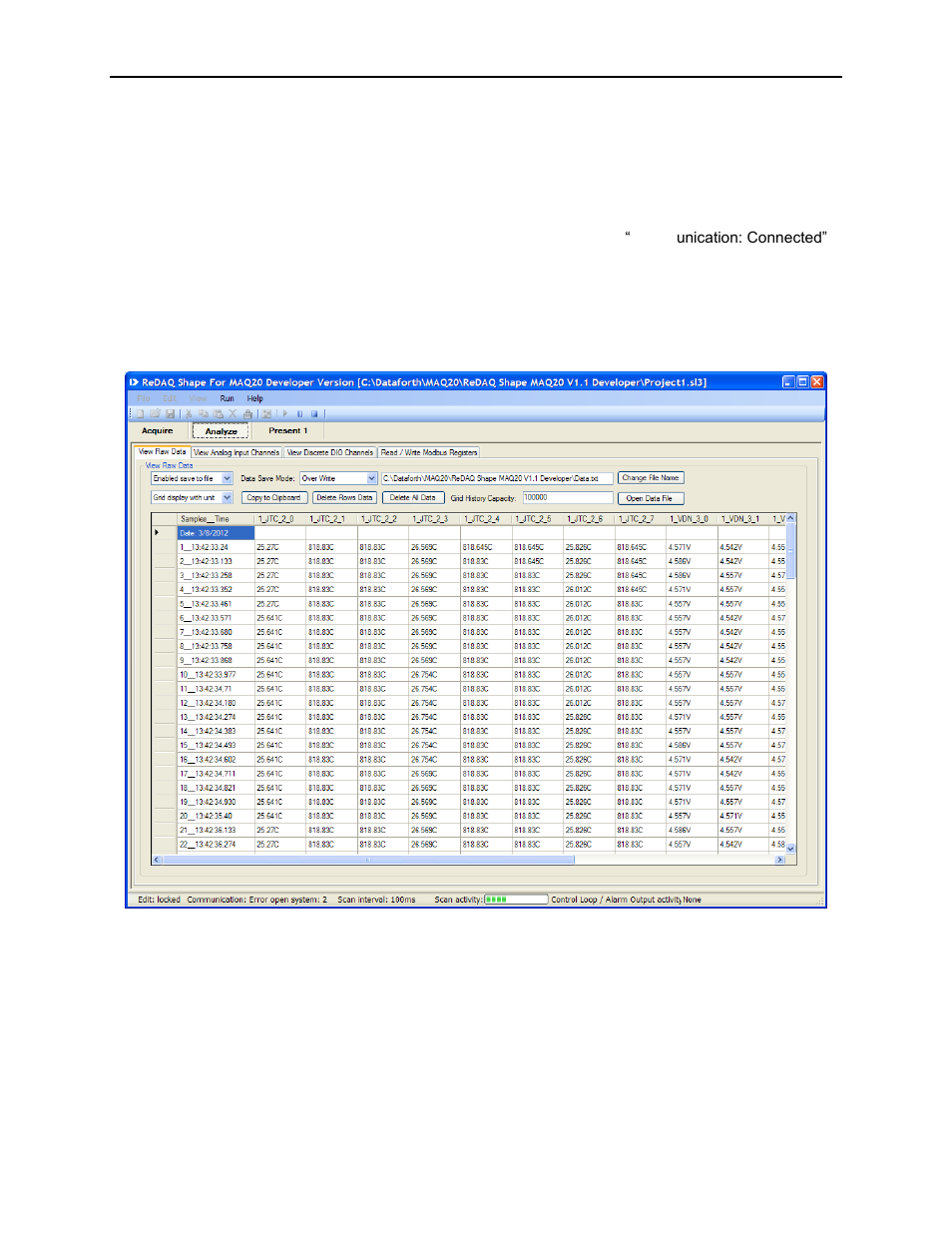Open the Run menu

tap(227, 398)
